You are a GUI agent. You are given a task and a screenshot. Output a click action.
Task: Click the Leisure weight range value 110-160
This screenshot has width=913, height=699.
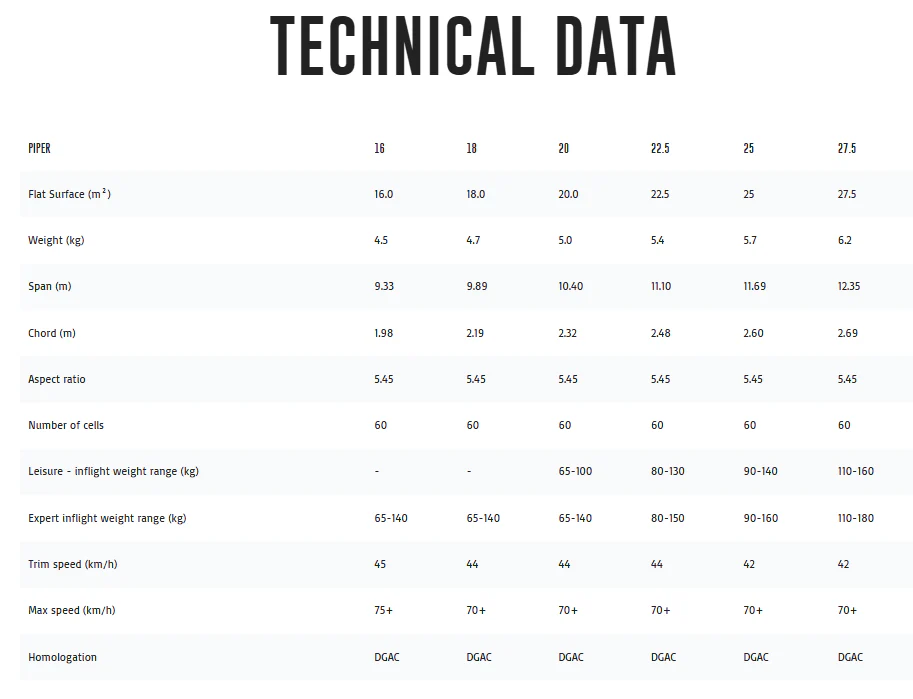pos(856,471)
